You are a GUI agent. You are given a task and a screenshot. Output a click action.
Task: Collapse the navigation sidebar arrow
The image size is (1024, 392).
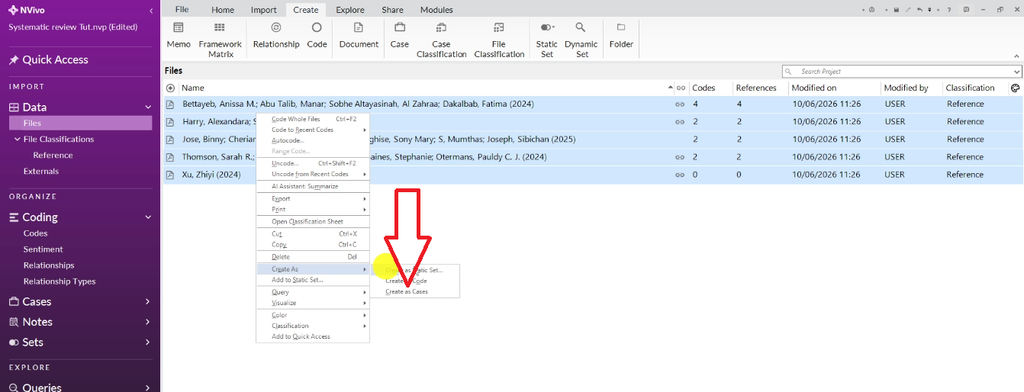(152, 10)
